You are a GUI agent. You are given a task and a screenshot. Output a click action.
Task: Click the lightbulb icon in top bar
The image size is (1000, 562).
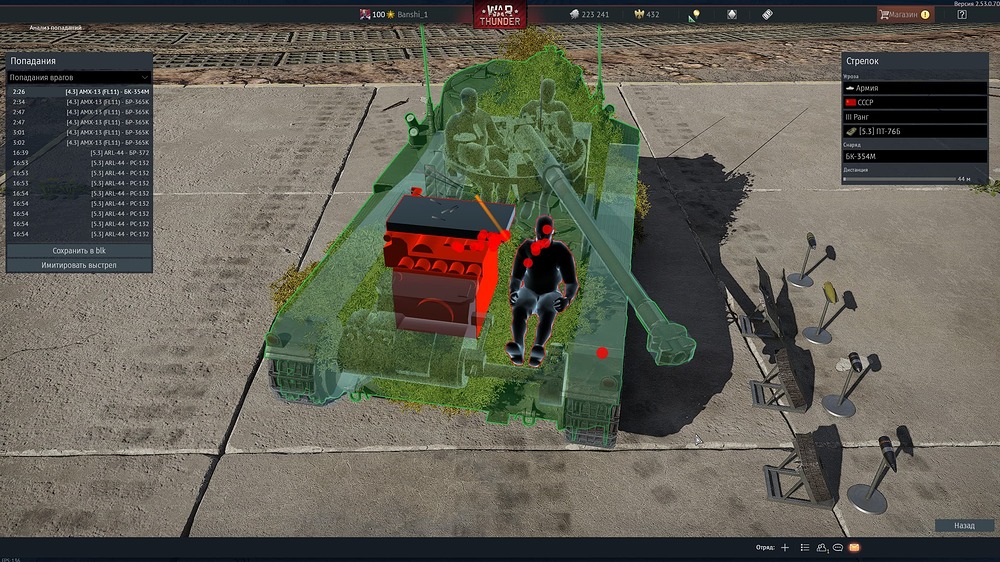pyautogui.click(x=694, y=15)
